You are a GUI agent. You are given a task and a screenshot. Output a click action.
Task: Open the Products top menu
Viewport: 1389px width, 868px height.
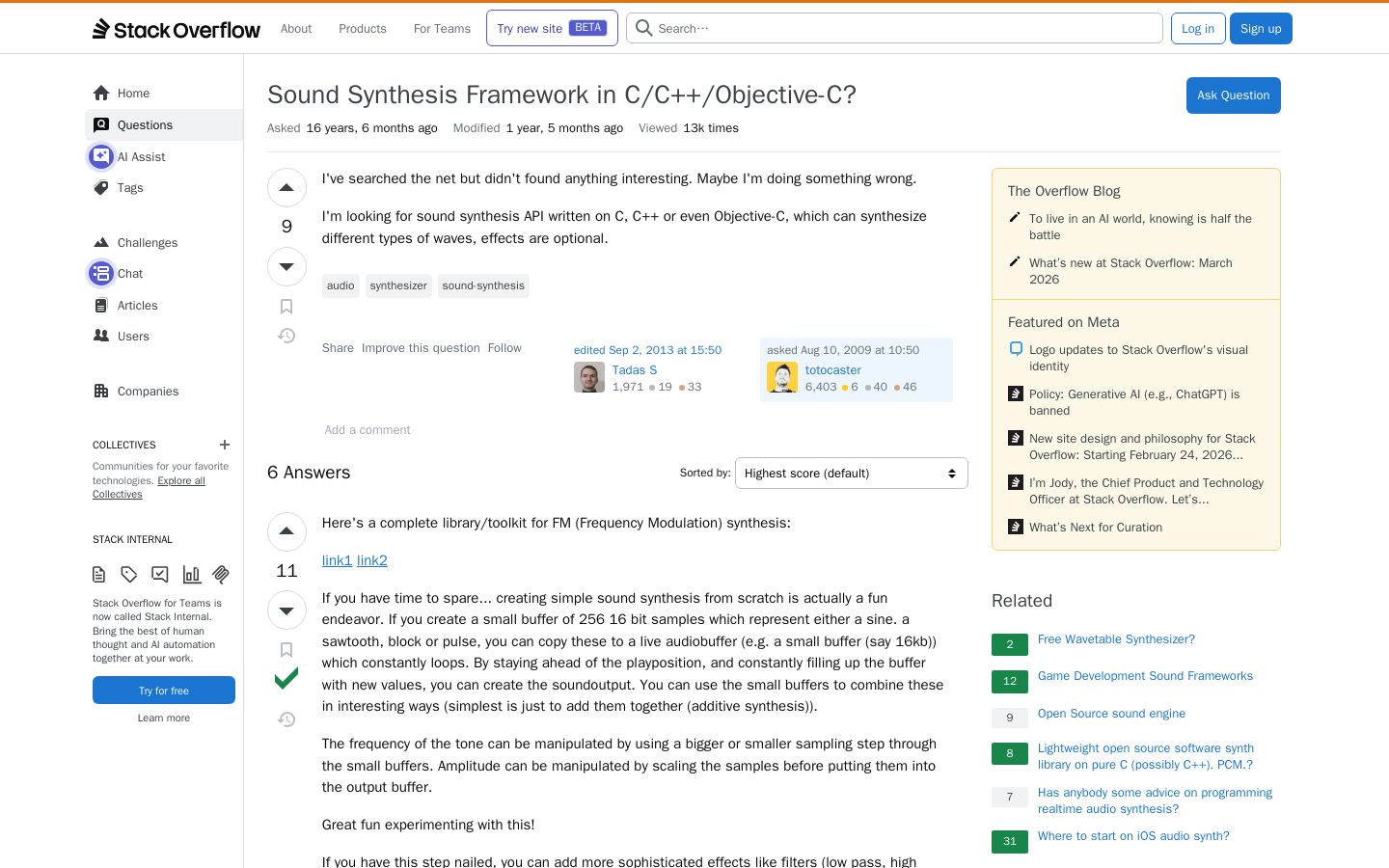click(363, 29)
